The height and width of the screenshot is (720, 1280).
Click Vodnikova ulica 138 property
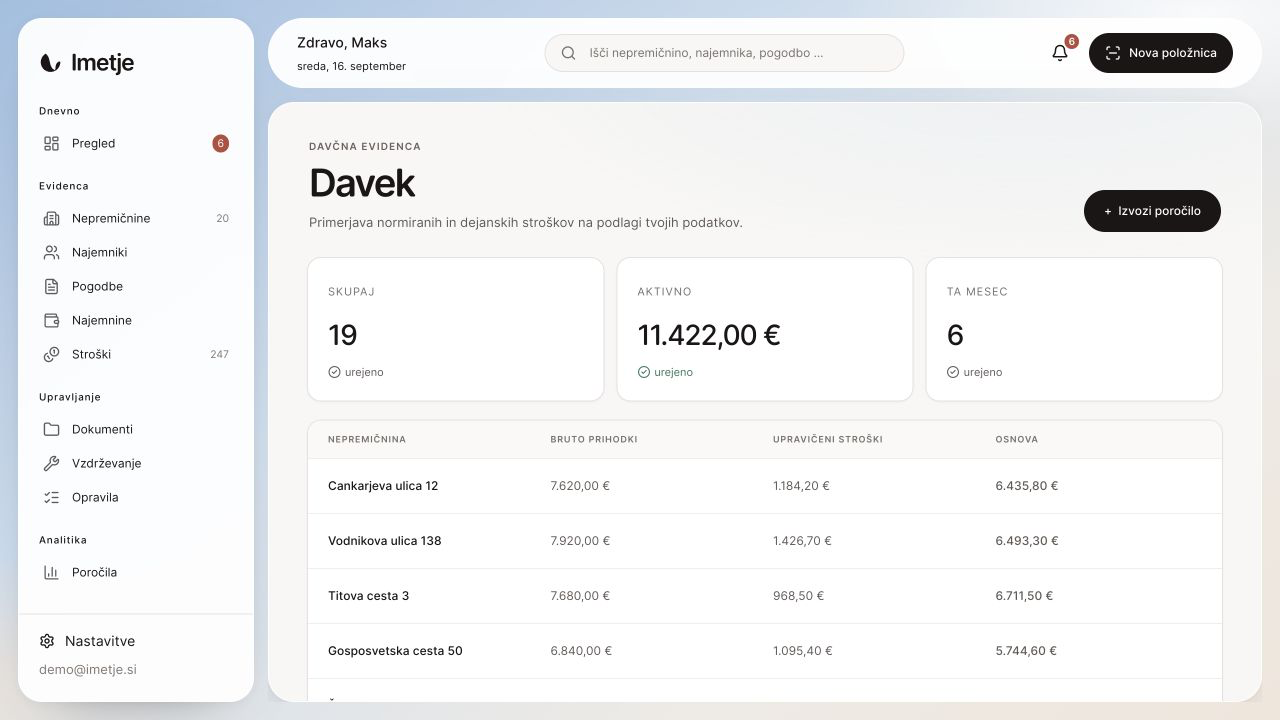point(765,541)
